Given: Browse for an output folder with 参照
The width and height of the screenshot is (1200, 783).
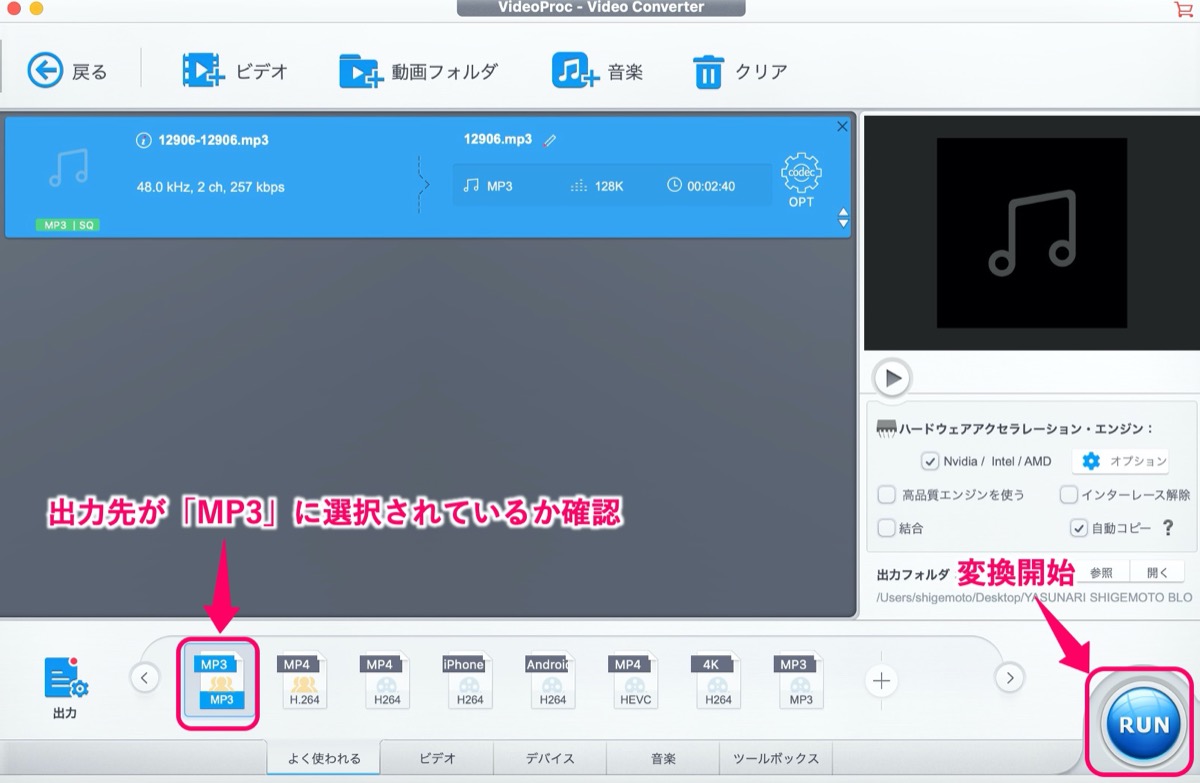Looking at the screenshot, I should click(1101, 573).
